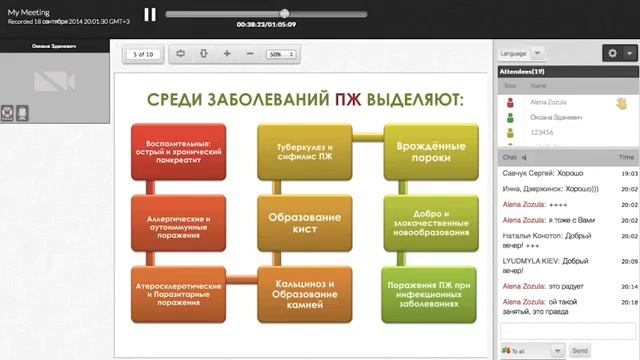Click the slide box 'Поражения ПЖ при инфекционных заболеваниях'
The height and width of the screenshot is (360, 640).
click(429, 294)
